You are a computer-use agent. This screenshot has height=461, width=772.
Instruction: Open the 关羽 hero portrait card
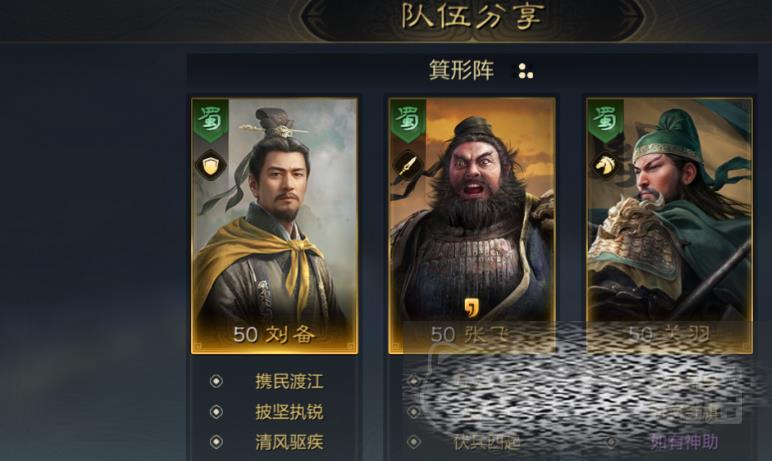(670, 226)
